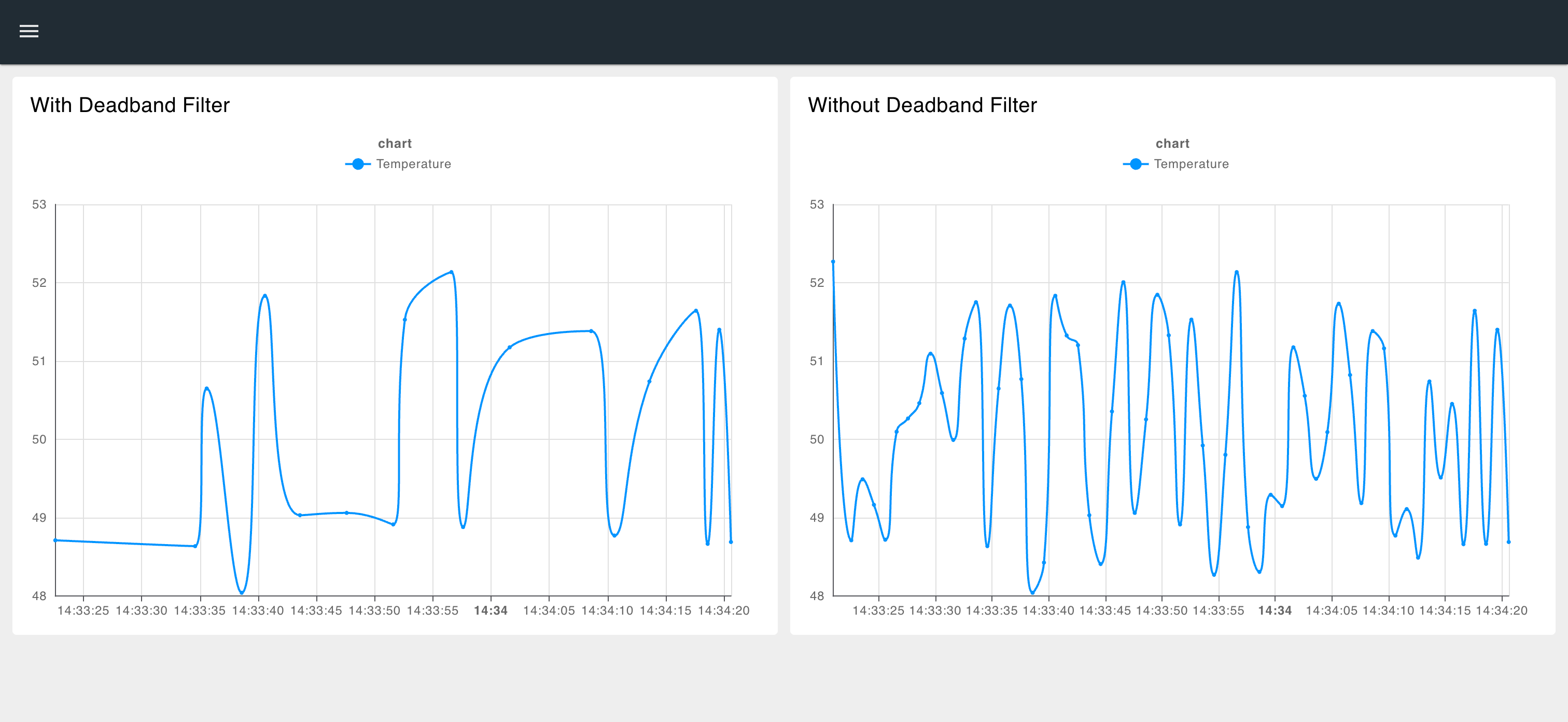Click the 'chart' legend group label on right chart
Image resolution: width=1568 pixels, height=722 pixels.
1172,144
